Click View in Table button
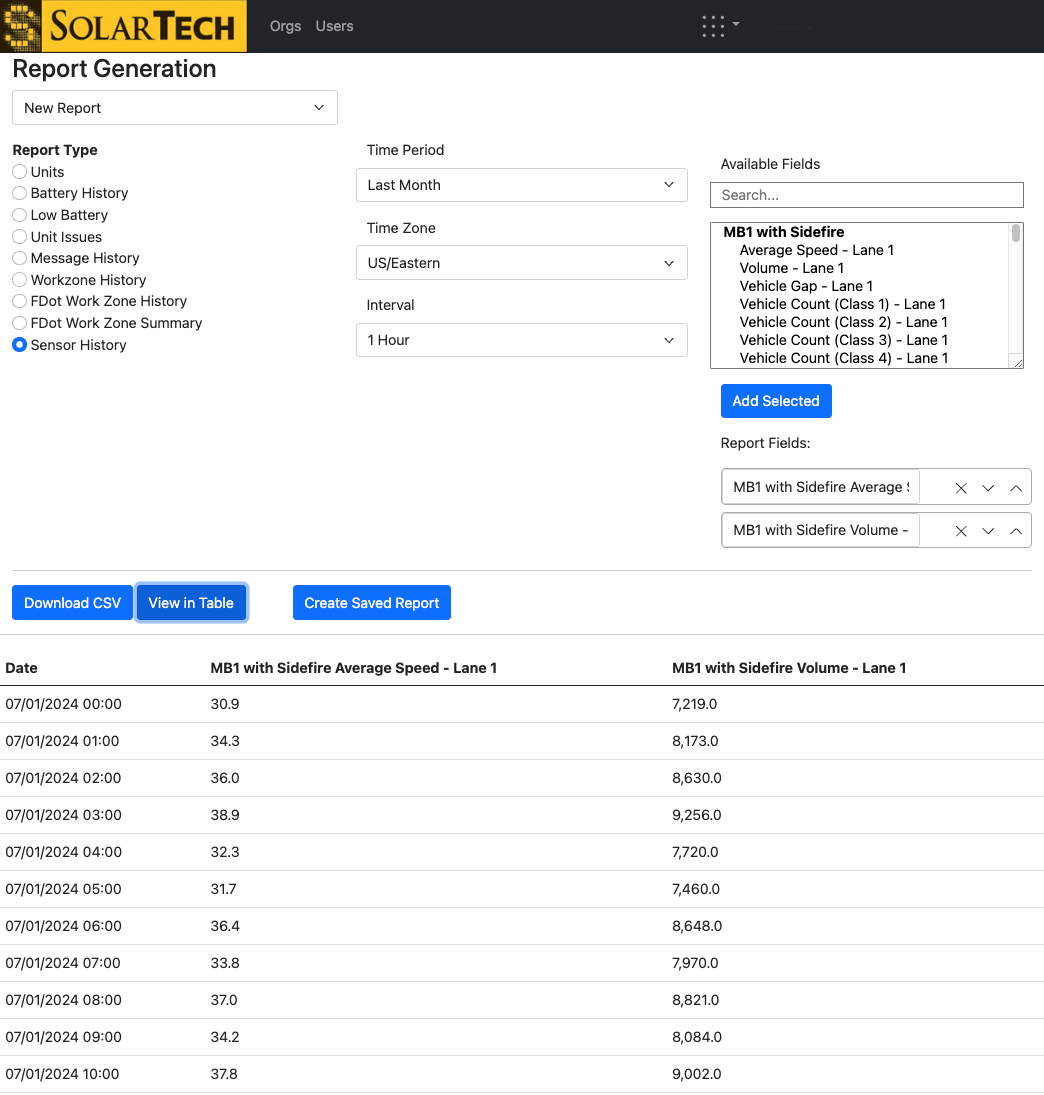 point(191,603)
